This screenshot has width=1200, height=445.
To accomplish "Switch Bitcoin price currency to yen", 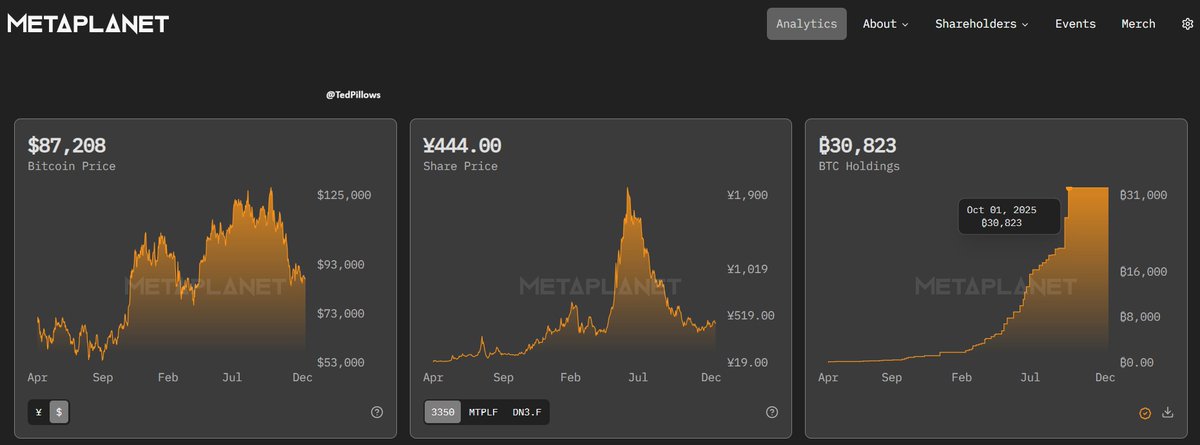I will point(38,412).
